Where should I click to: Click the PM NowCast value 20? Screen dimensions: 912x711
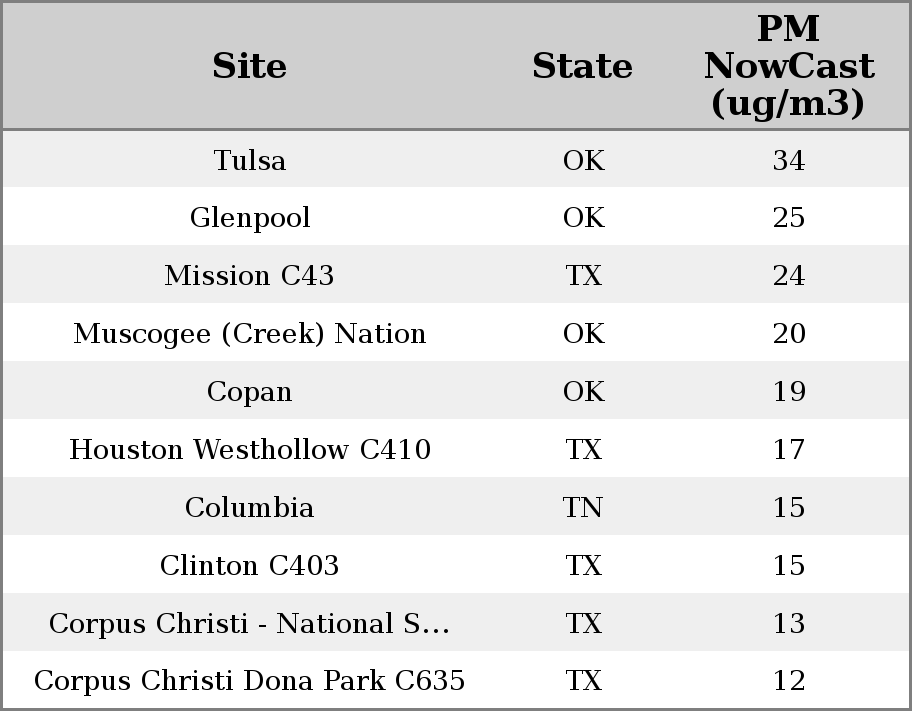[788, 334]
